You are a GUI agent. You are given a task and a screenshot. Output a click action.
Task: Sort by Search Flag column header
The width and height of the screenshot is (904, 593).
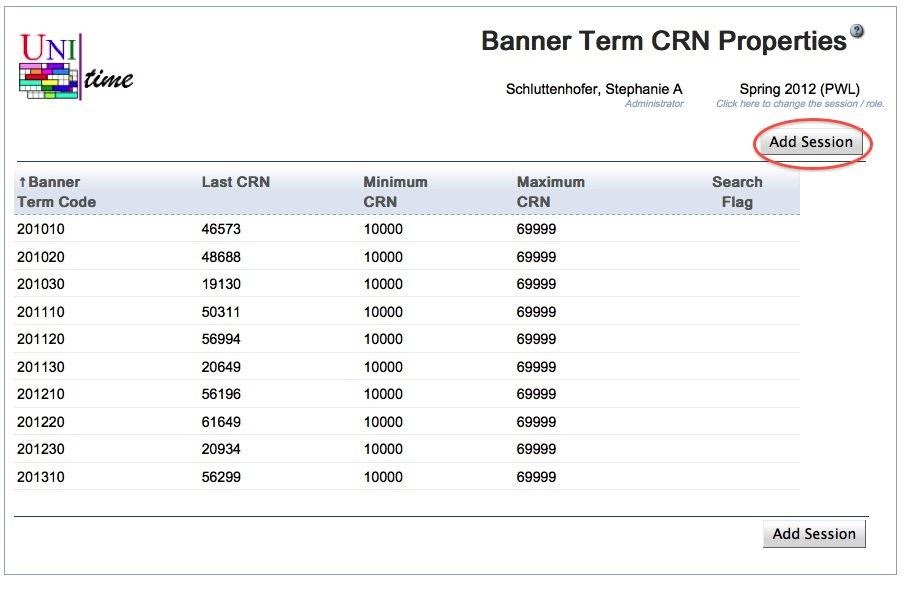click(x=737, y=192)
